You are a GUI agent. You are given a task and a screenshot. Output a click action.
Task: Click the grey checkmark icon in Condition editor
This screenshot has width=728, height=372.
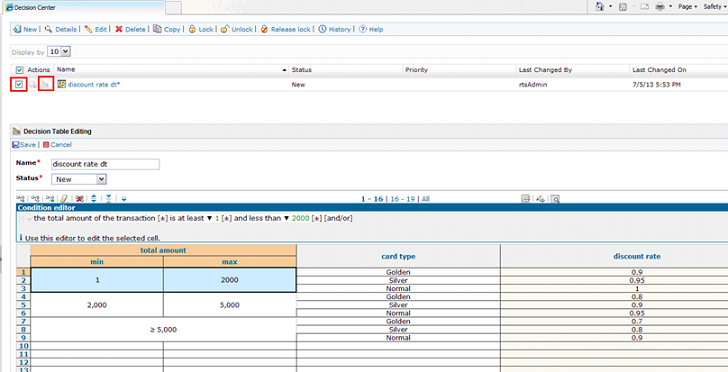pos(30,218)
